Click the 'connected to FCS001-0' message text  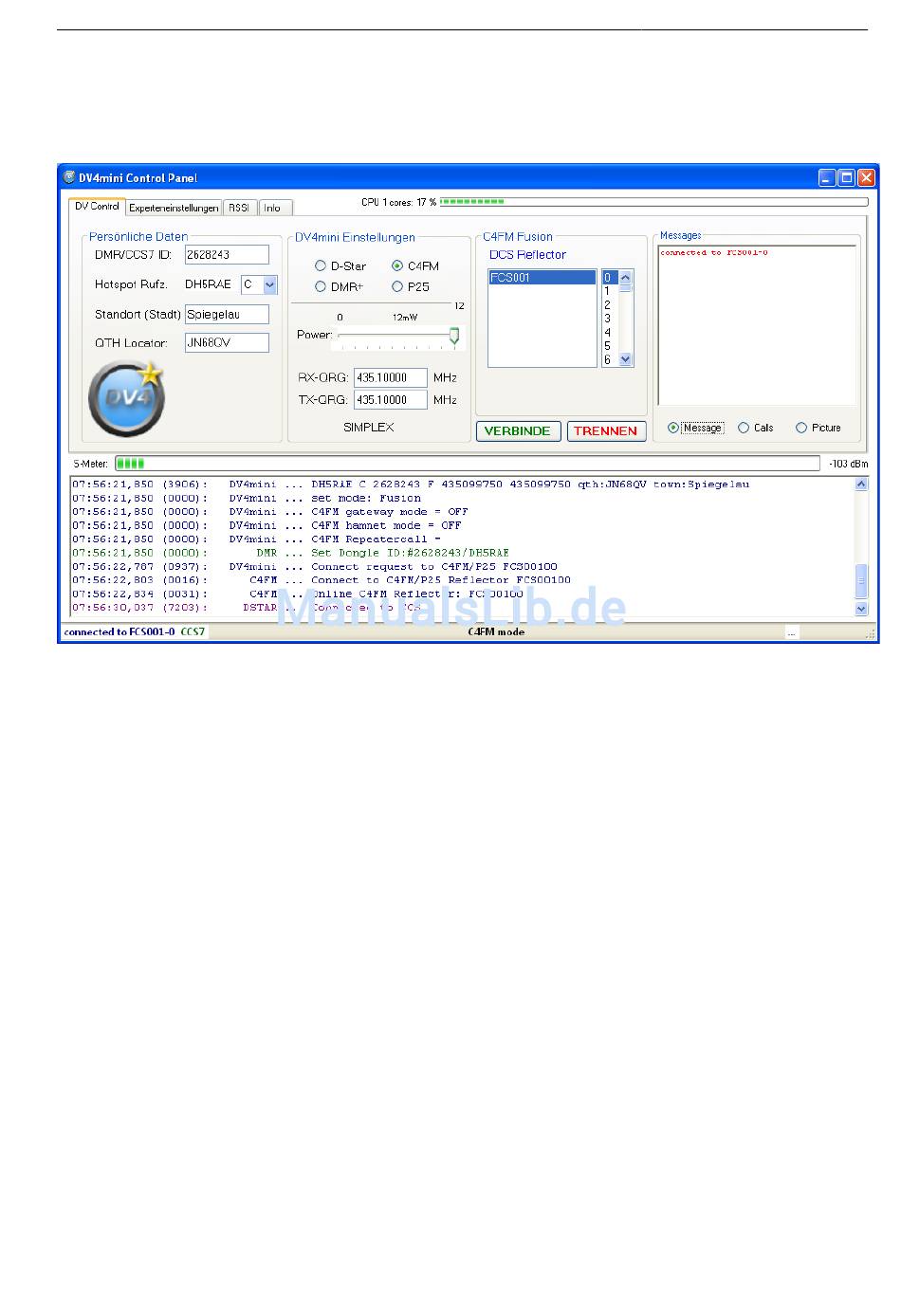pyautogui.click(x=714, y=253)
